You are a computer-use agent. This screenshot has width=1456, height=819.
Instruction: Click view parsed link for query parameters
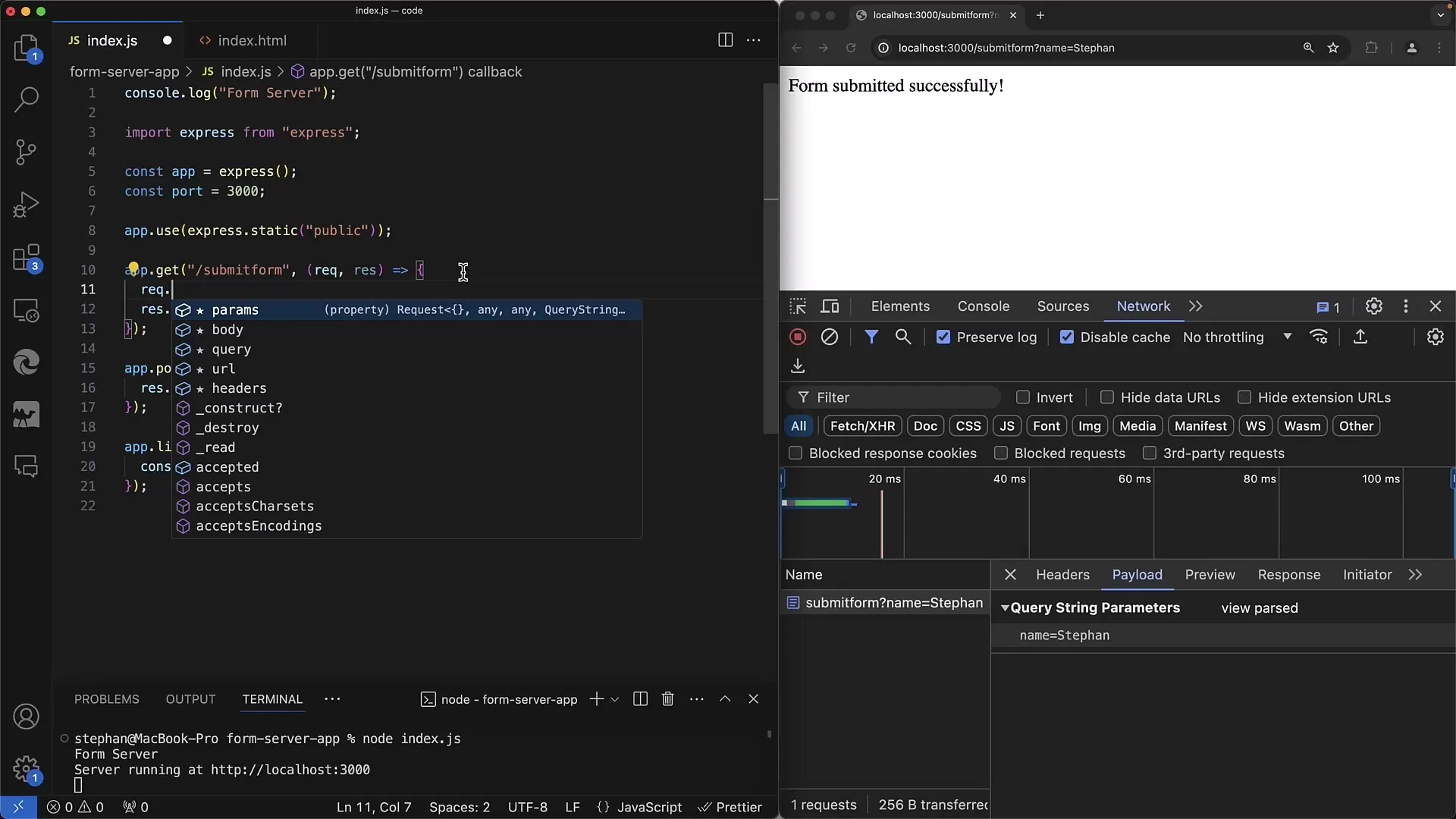[1259, 608]
